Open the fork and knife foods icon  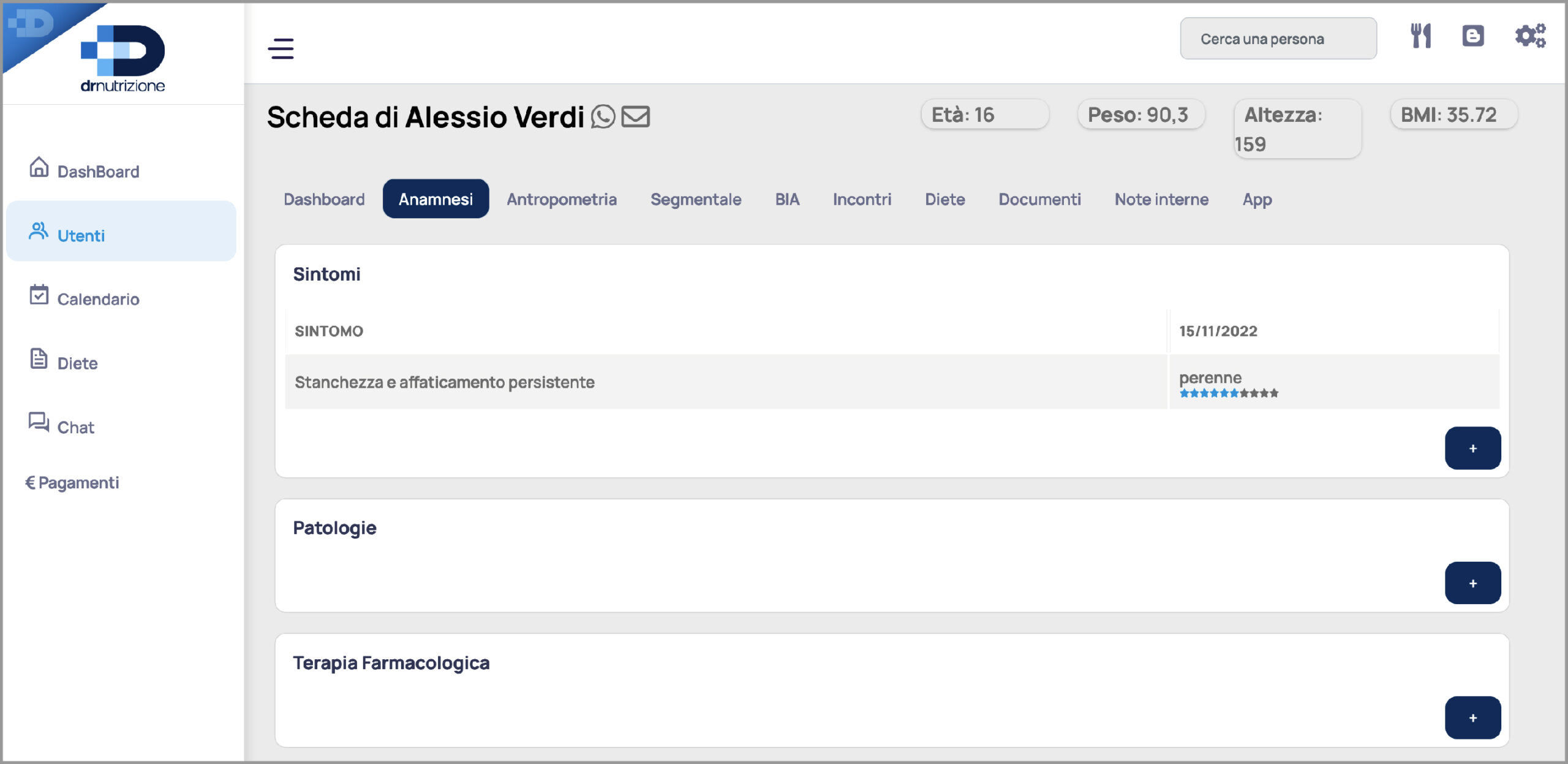(1420, 36)
